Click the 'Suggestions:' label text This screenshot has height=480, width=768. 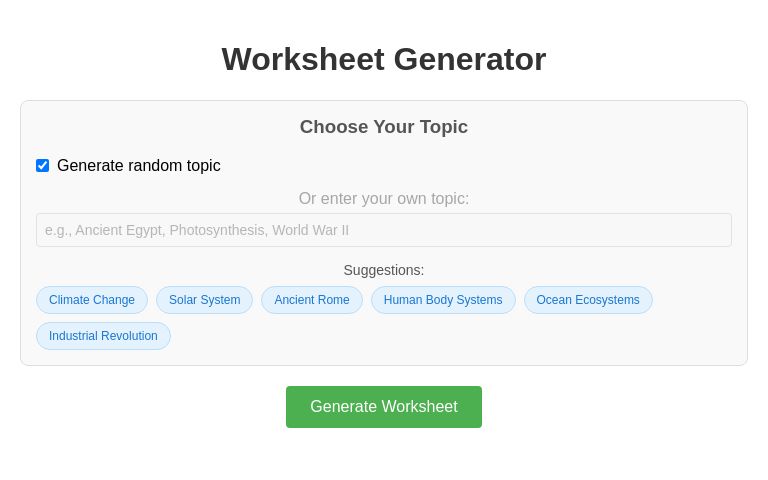[x=384, y=270]
